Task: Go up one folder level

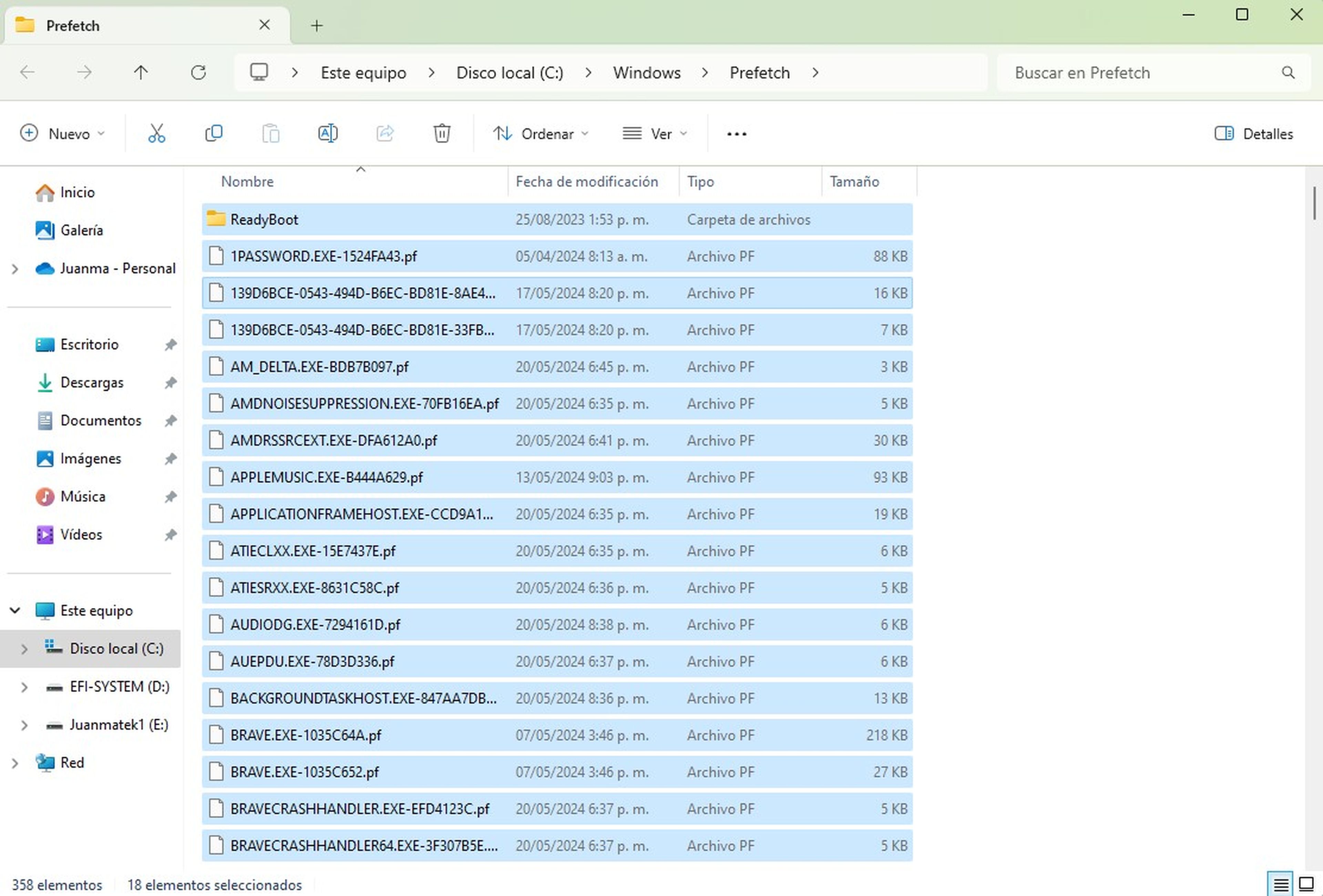Action: click(x=141, y=72)
